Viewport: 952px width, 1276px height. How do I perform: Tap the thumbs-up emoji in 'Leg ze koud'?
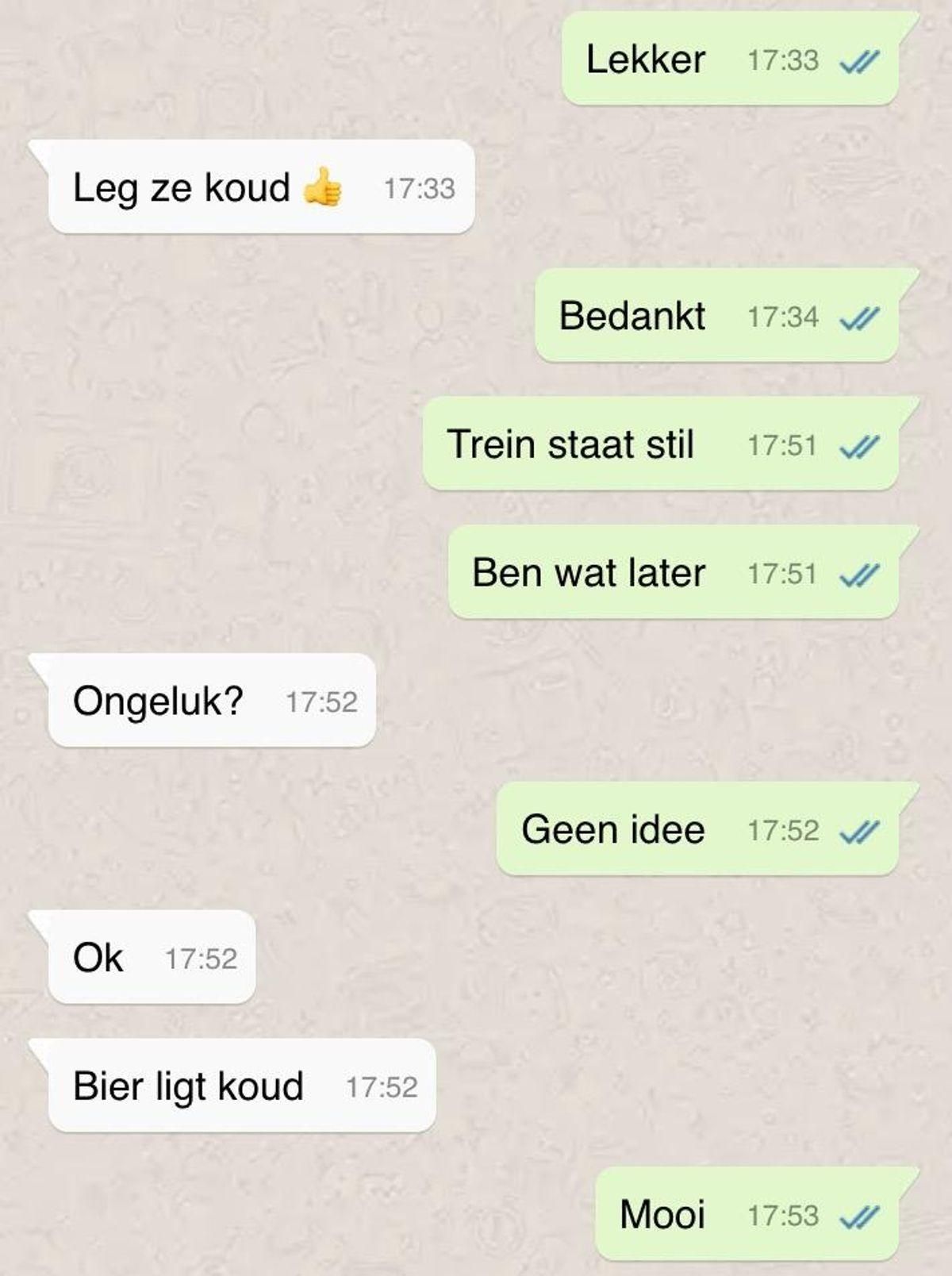[x=323, y=187]
